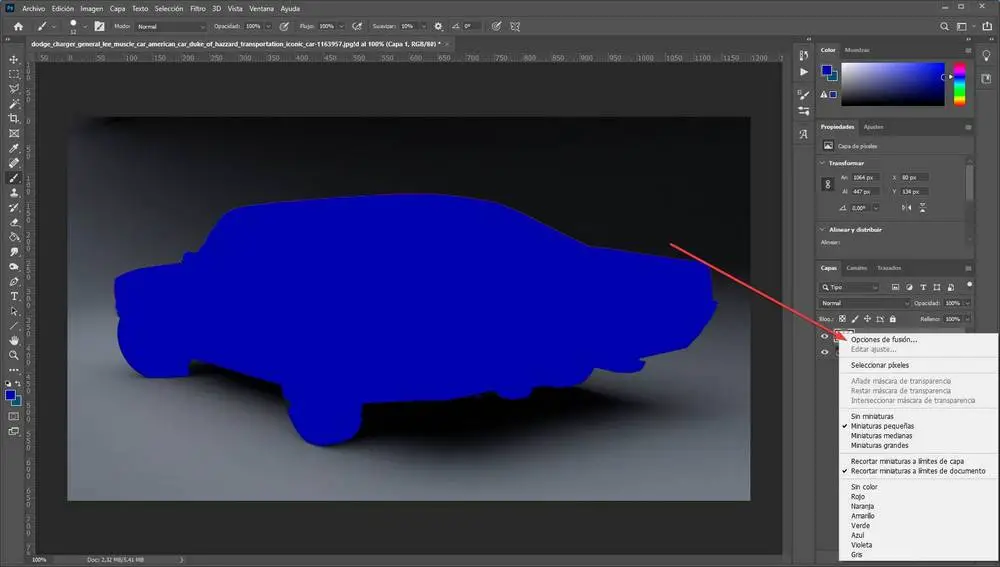Open the Filtro menu
1000x567 pixels.
click(x=198, y=8)
